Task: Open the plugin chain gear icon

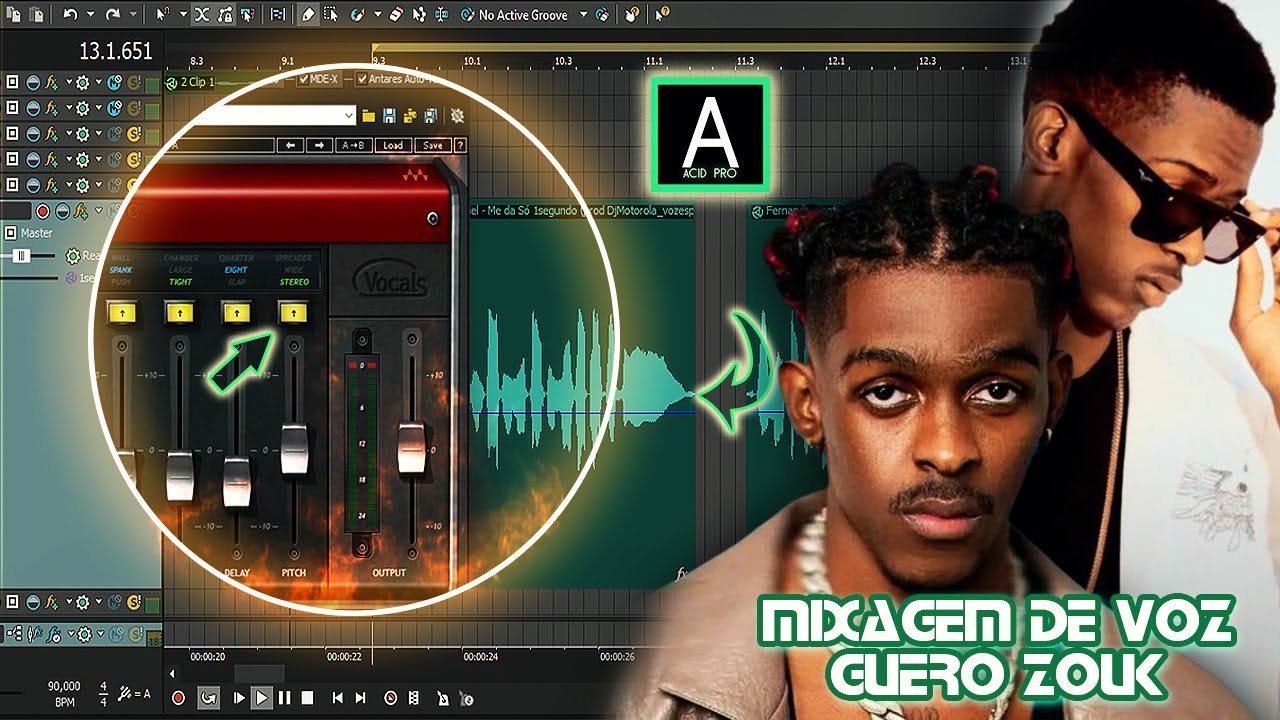Action: [x=457, y=116]
